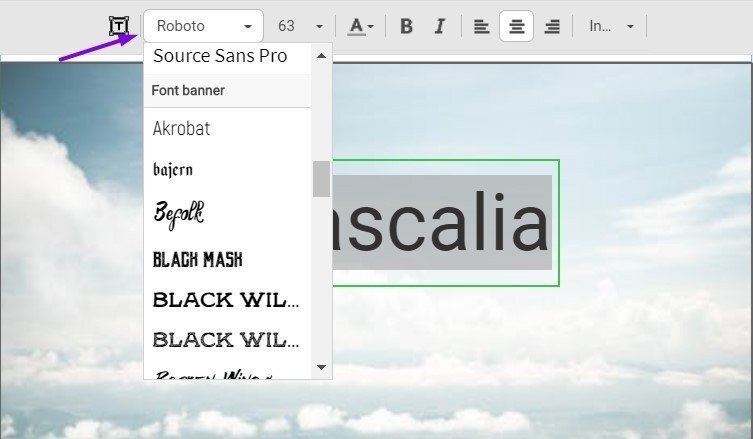
Task: Select the first solid Black Wil... font
Action: click(x=225, y=300)
